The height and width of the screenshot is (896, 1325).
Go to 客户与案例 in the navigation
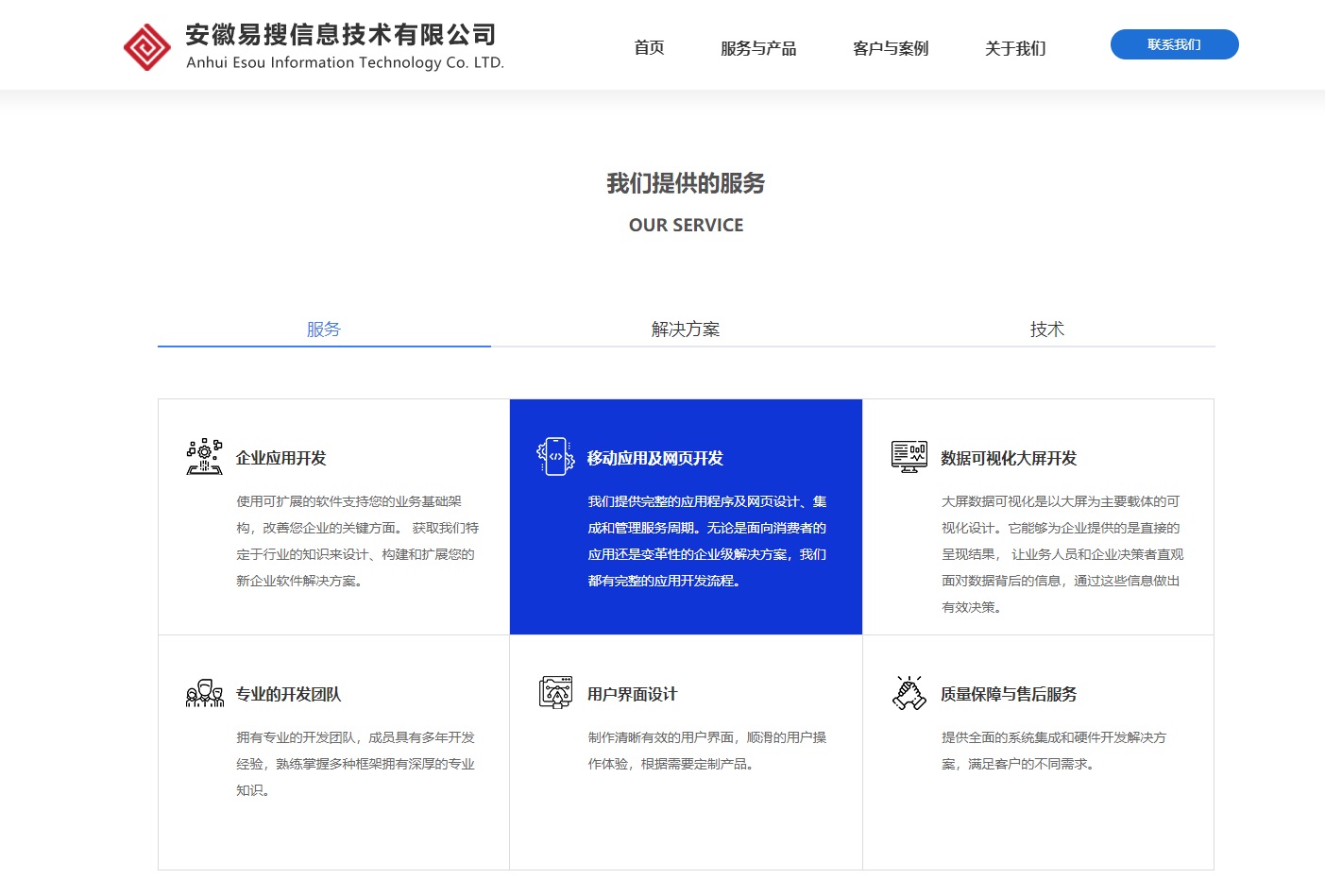[891, 48]
